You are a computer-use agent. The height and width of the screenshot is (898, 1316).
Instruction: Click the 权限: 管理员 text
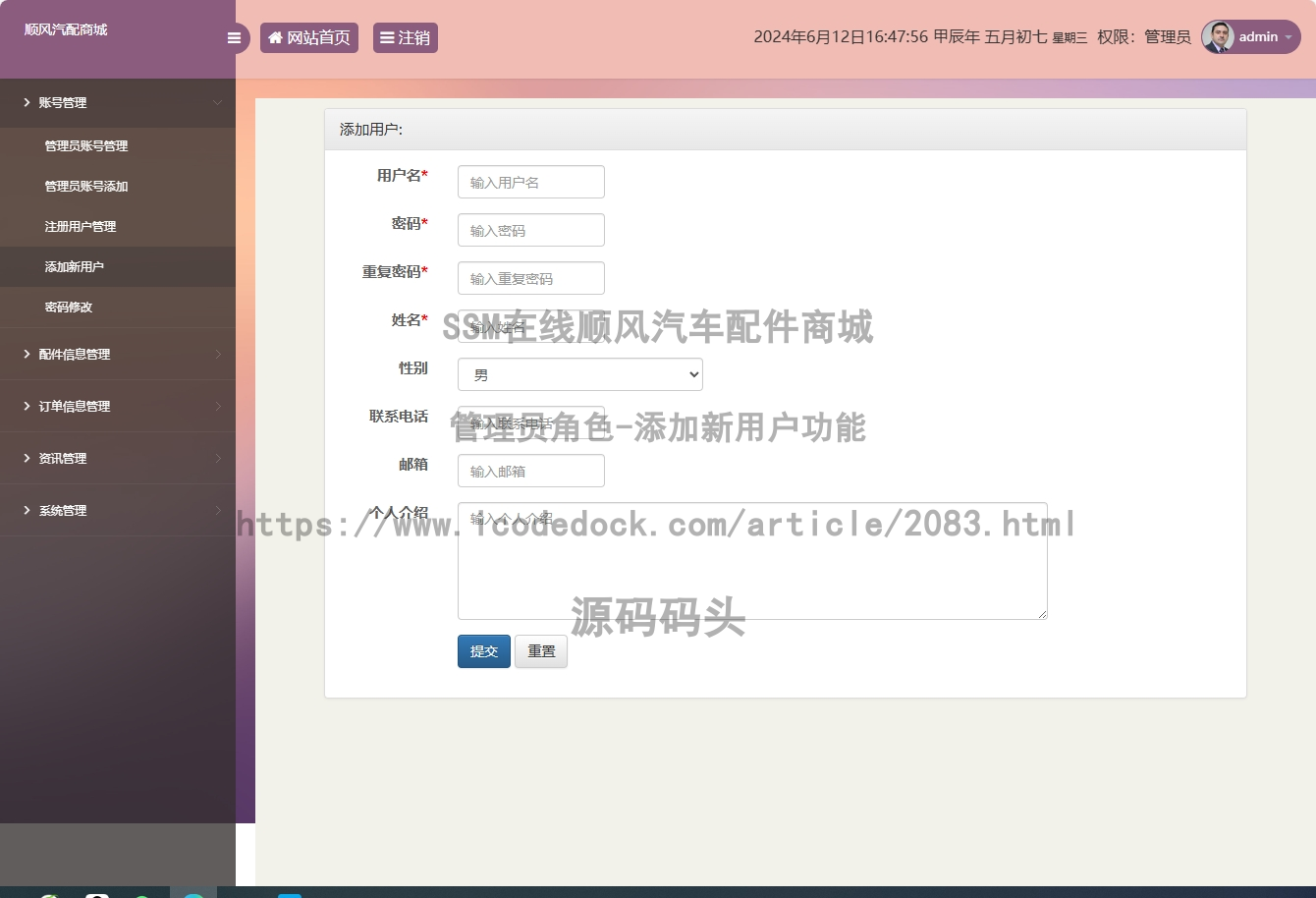tap(1144, 37)
